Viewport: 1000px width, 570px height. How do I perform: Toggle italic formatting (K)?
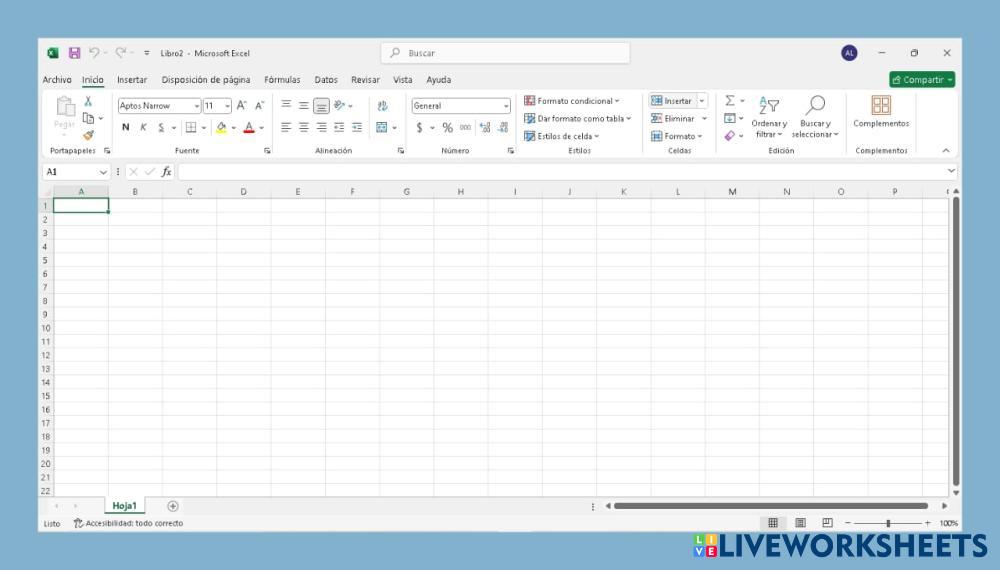143,127
